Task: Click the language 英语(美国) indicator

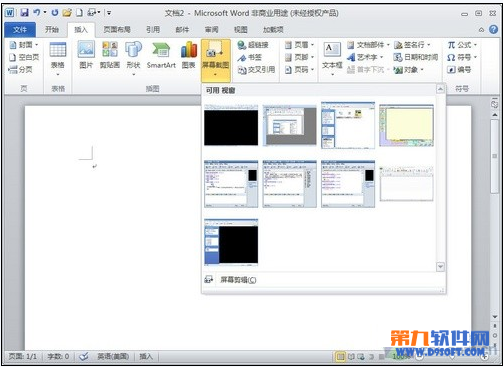Action: 113,357
